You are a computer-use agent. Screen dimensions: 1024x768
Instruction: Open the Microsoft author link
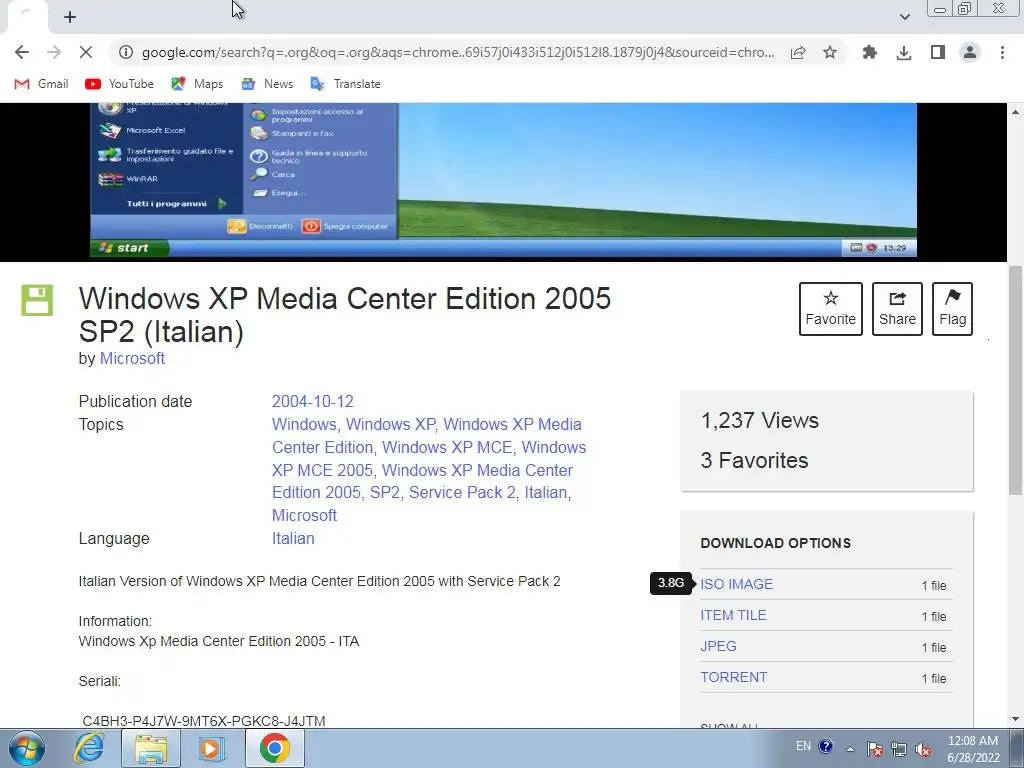click(x=132, y=359)
